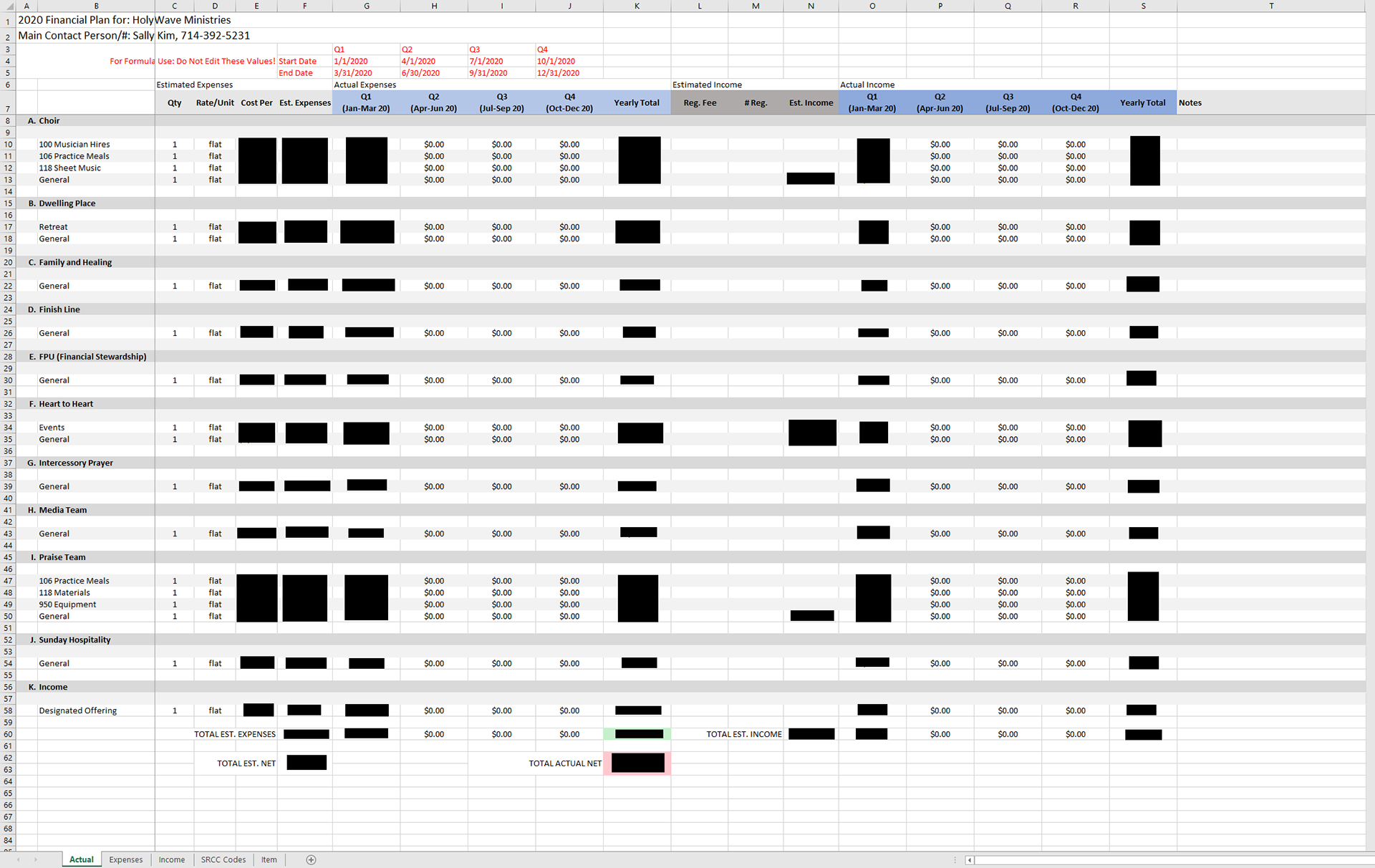Click the Main Contact Person cell
The width and height of the screenshot is (1375, 868).
click(134, 35)
